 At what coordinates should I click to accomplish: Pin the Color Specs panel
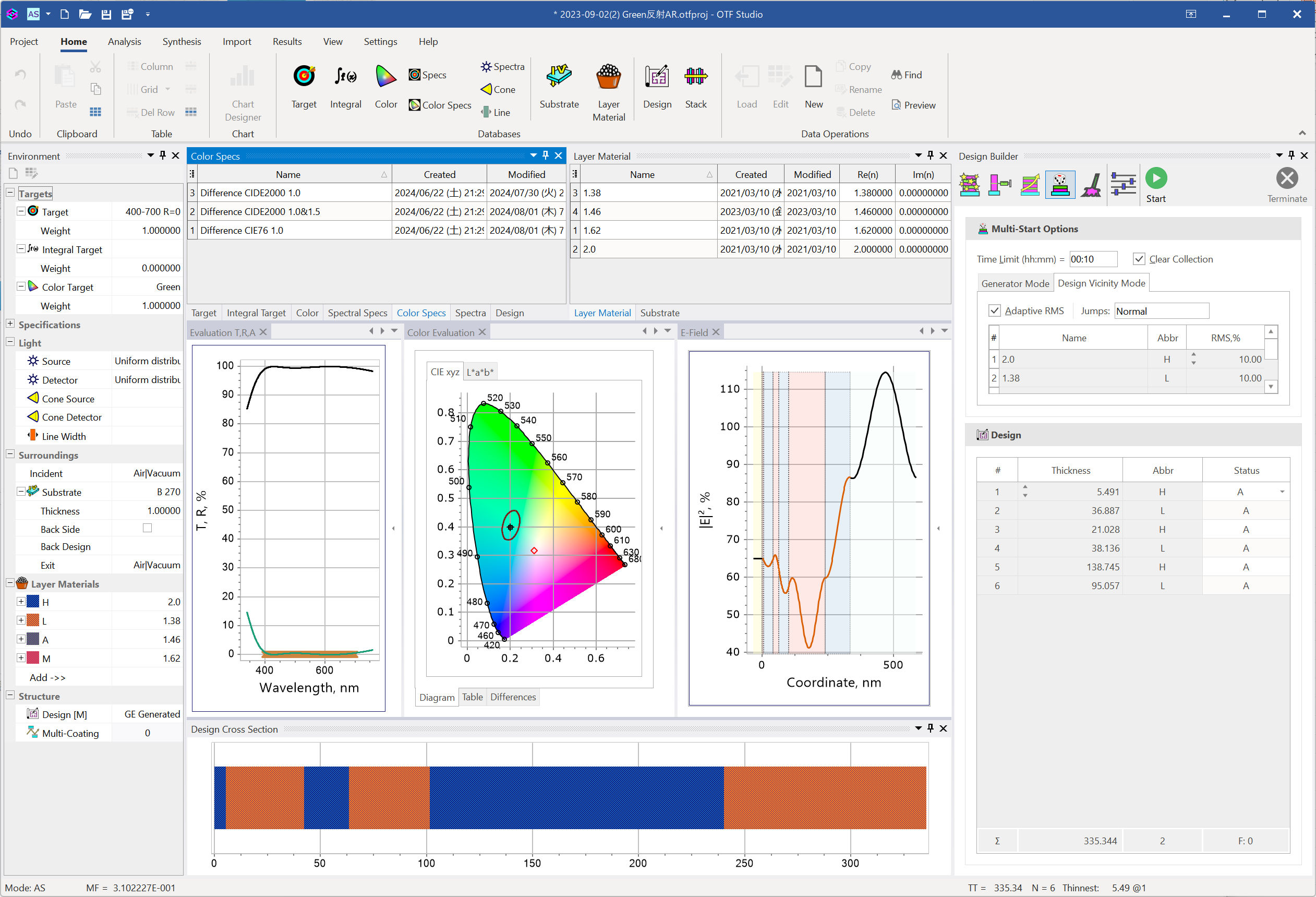(545, 156)
